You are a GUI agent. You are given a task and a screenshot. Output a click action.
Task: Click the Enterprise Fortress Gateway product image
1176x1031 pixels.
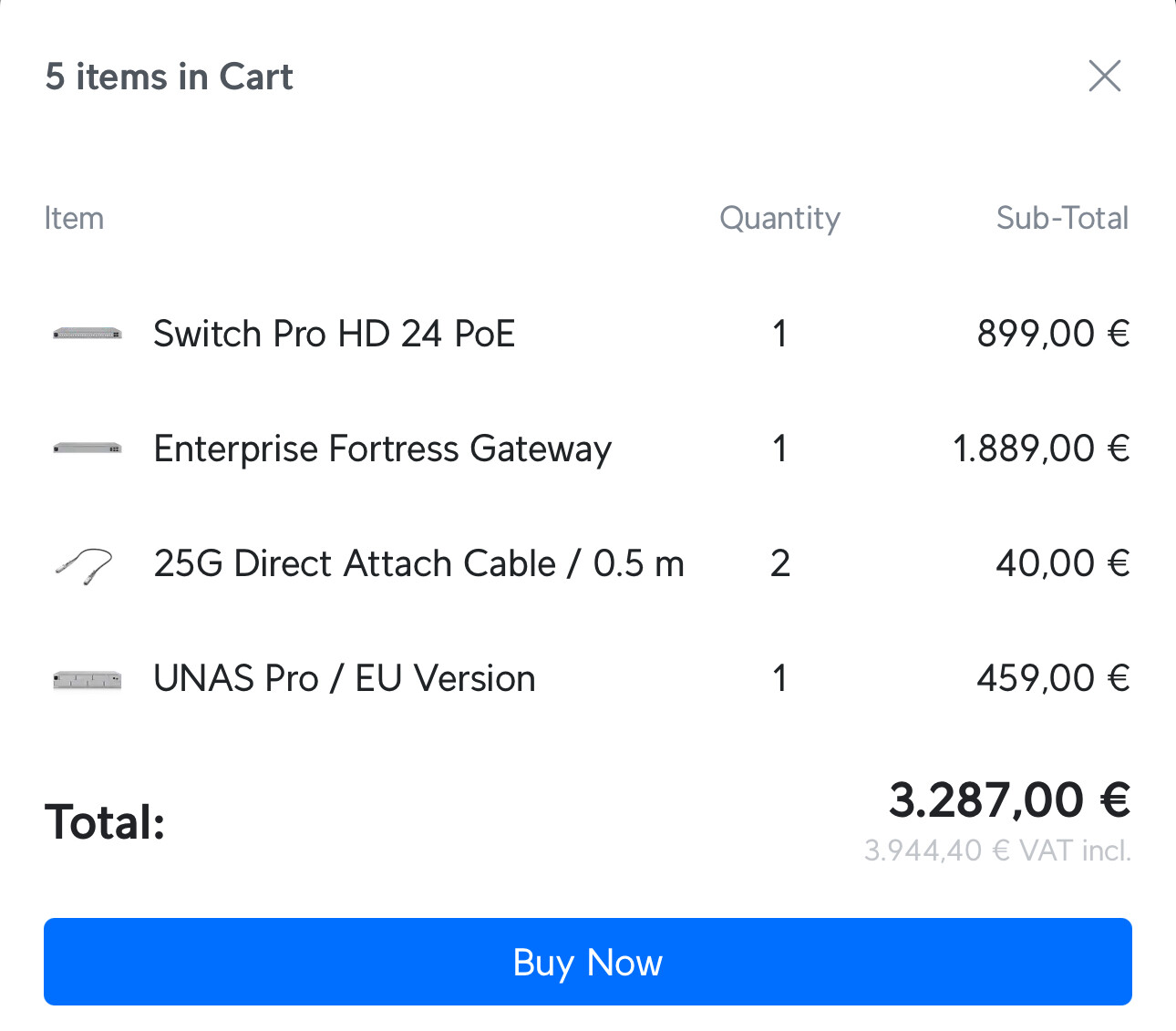(x=88, y=448)
